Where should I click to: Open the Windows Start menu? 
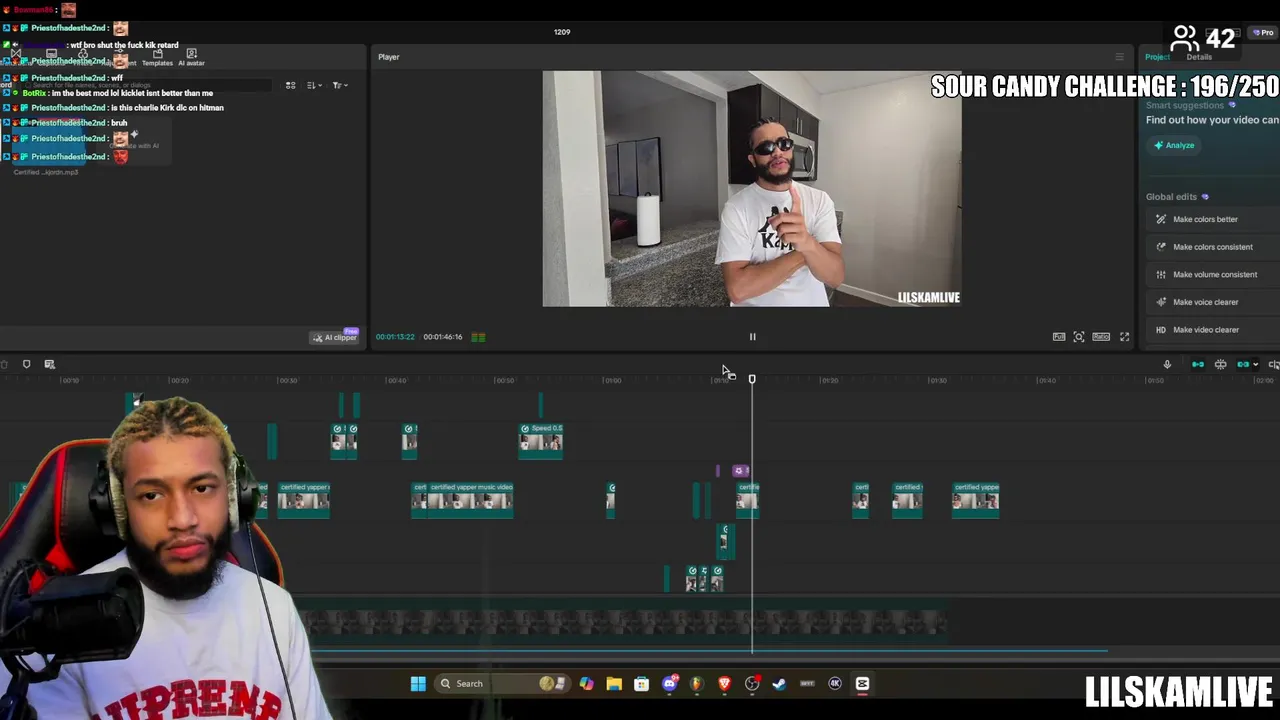pyautogui.click(x=418, y=684)
